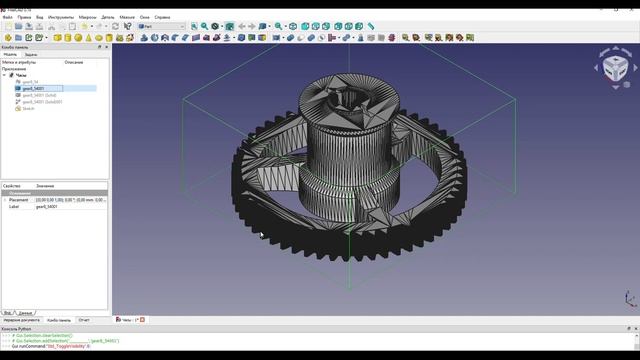Open the Вид menu

coord(40,17)
